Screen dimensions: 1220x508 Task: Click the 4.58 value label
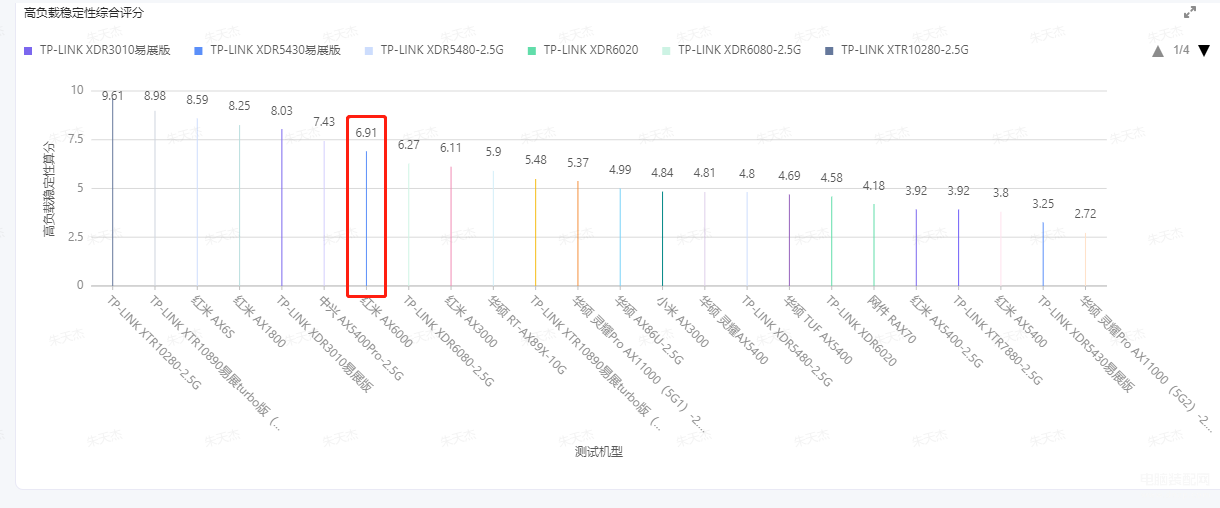831,178
